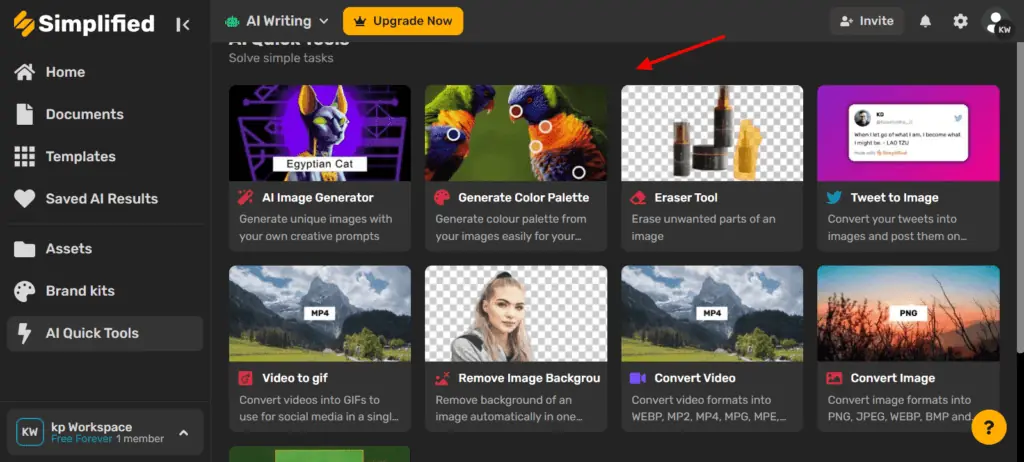
Task: Click 'Convert image formats into' description text
Action: (x=899, y=399)
